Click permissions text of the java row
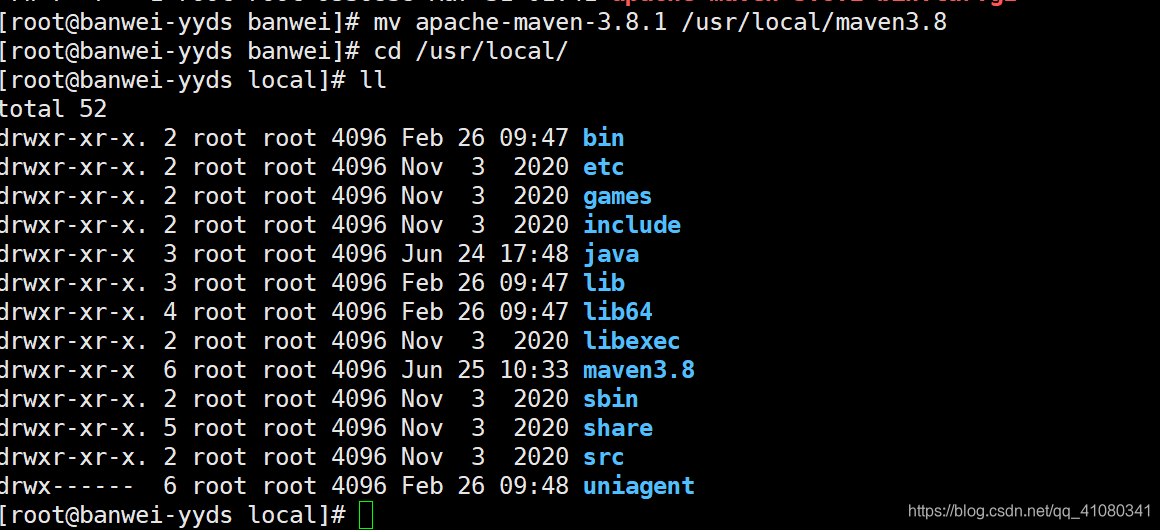 [67, 254]
